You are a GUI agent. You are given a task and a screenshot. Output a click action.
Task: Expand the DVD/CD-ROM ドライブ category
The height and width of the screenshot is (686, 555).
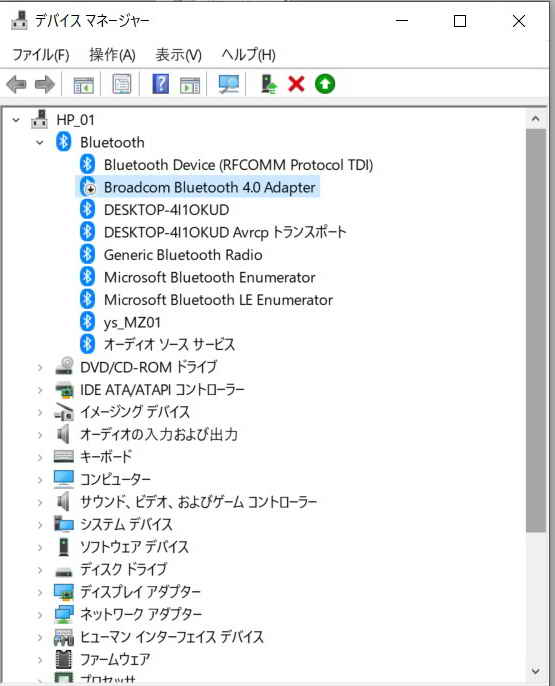[x=40, y=367]
